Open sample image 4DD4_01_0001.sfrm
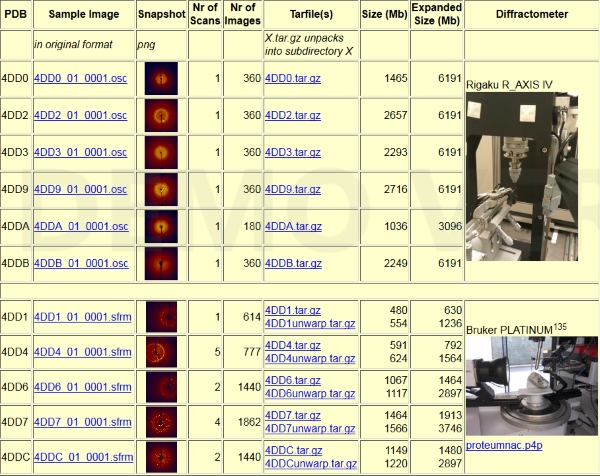 tap(83, 352)
